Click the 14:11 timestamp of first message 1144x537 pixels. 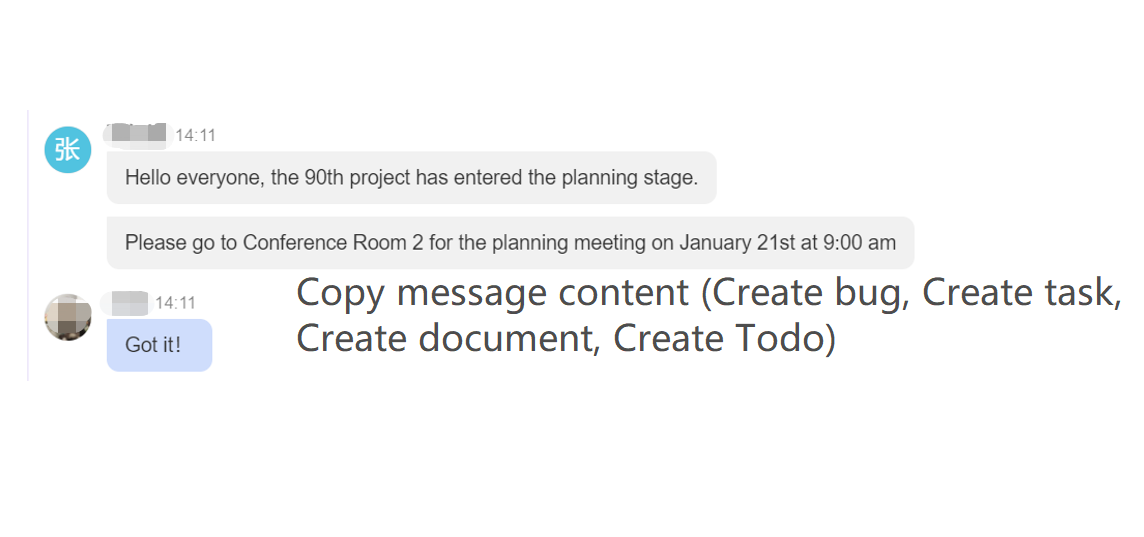pos(196,136)
